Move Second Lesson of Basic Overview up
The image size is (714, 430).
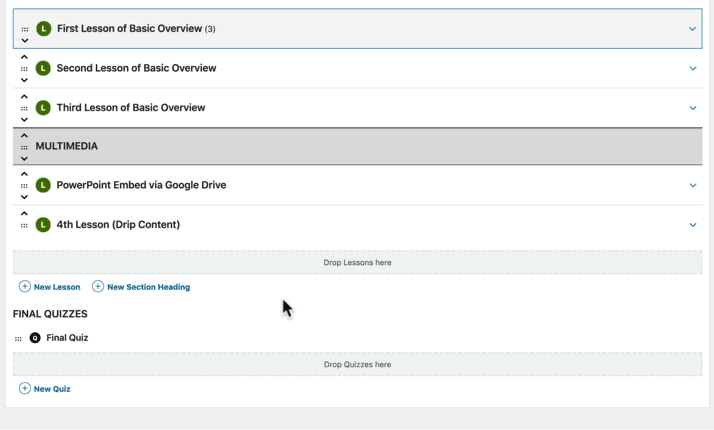[x=24, y=57]
